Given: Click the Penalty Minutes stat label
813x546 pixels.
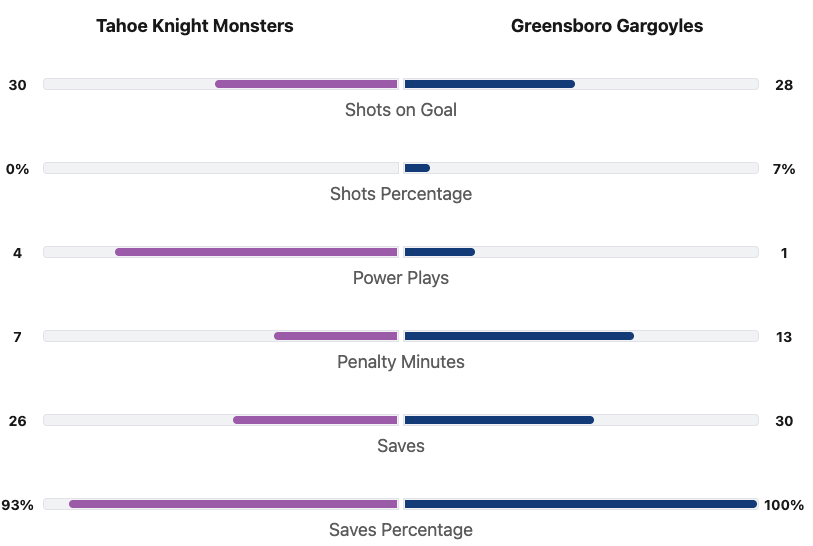Looking at the screenshot, I should [x=401, y=362].
